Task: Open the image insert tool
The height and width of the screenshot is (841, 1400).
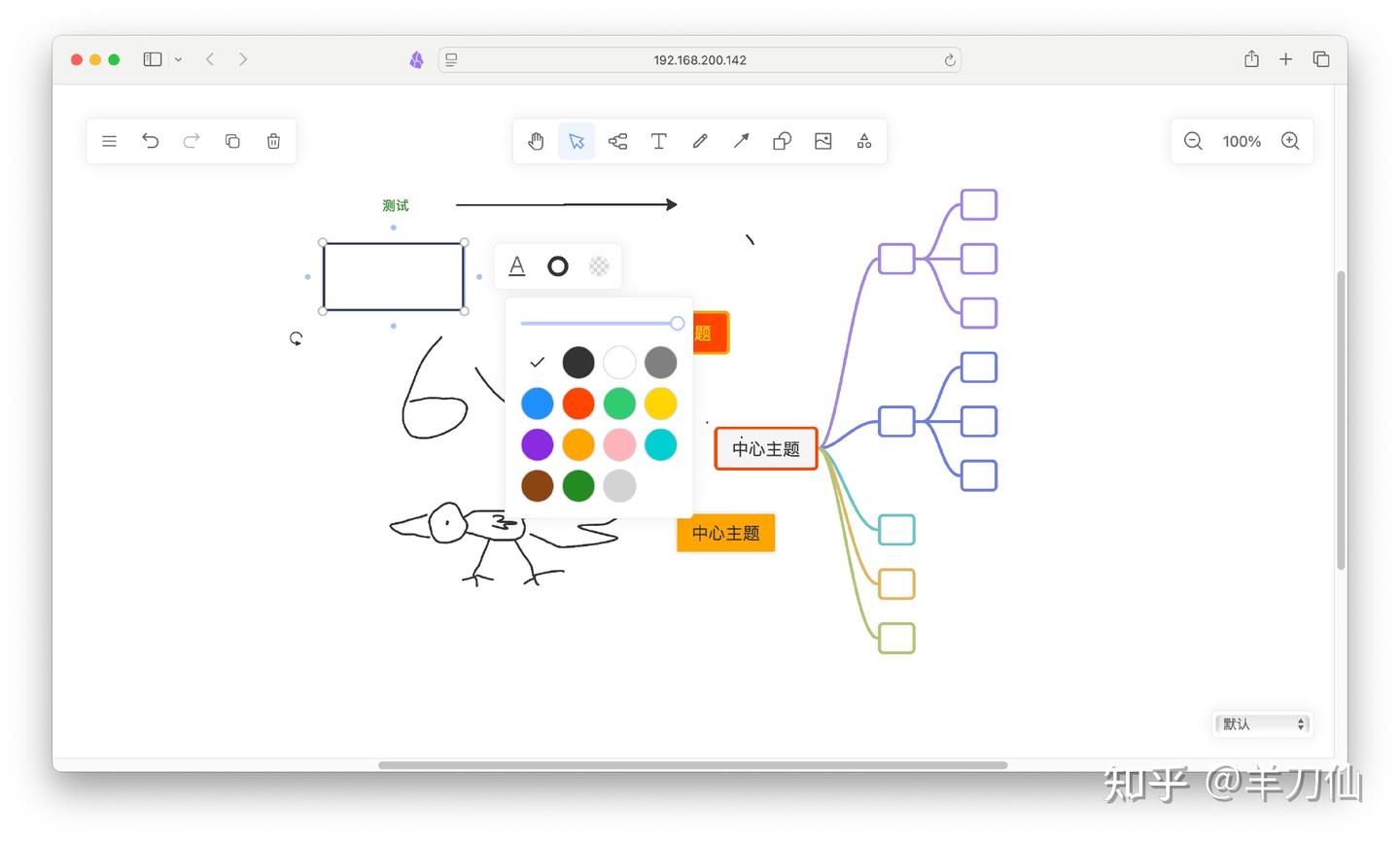Action: pos(822,141)
